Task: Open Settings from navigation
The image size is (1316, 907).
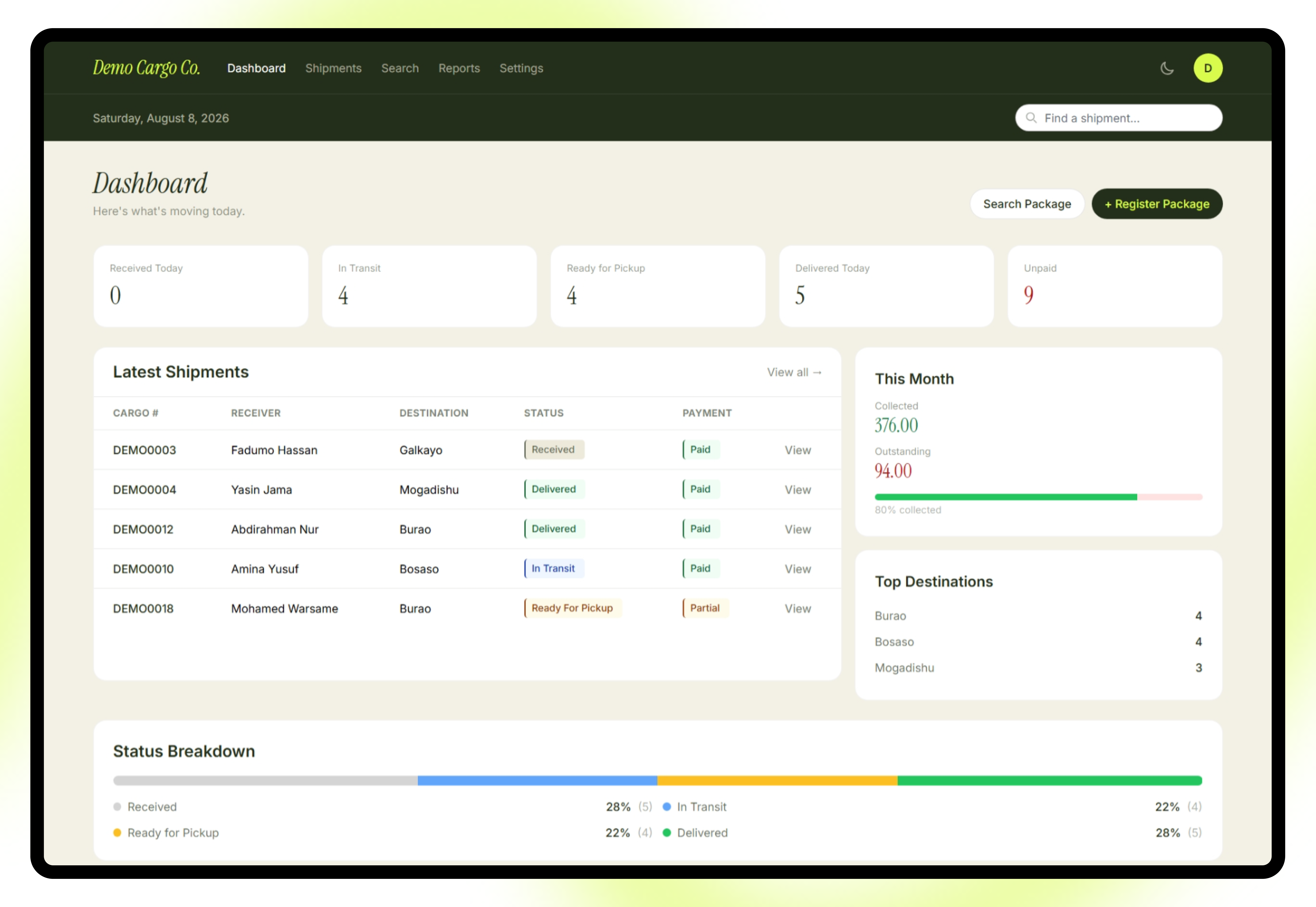Action: (x=521, y=68)
